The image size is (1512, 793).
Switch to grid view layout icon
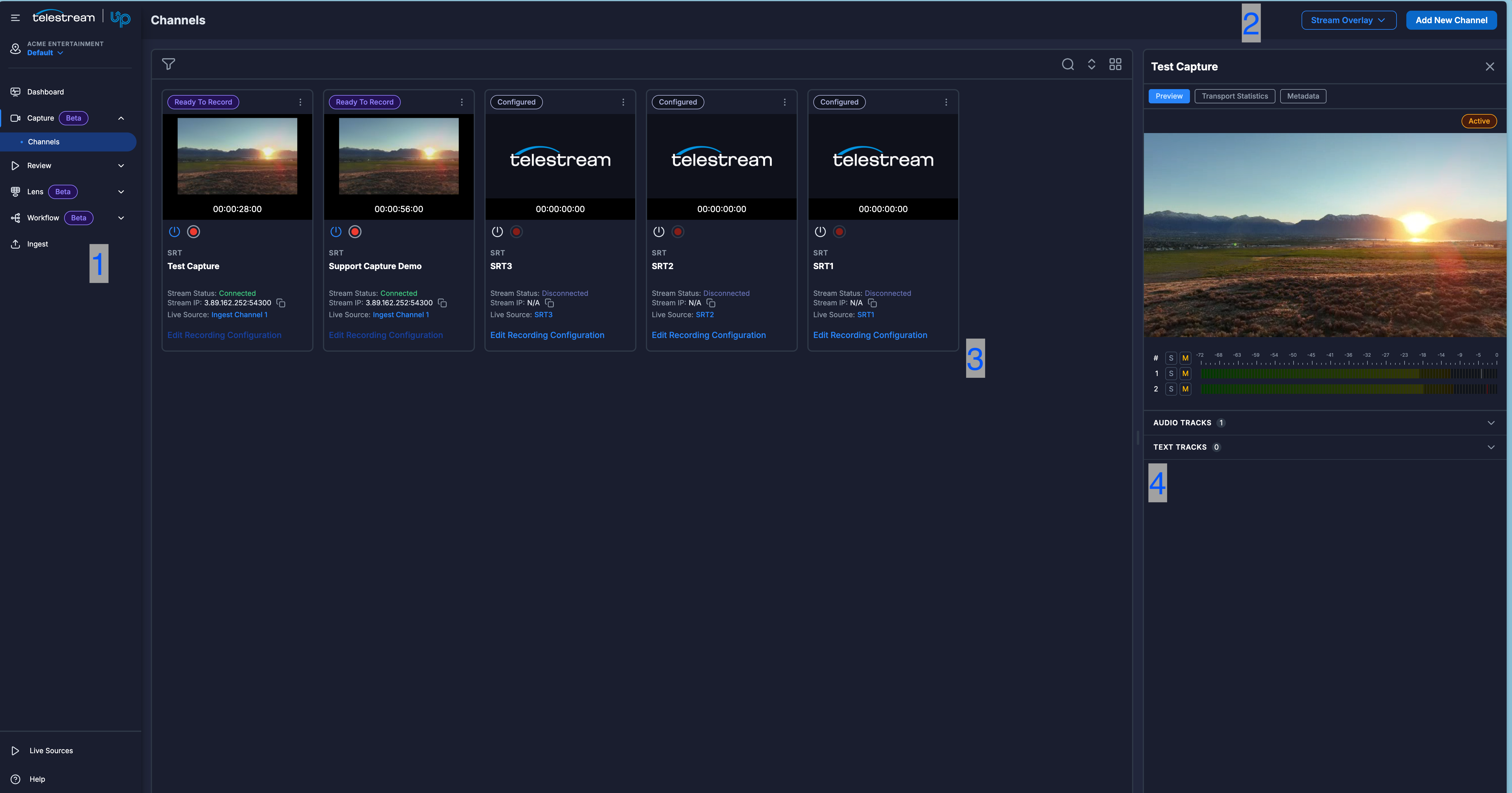click(x=1115, y=64)
